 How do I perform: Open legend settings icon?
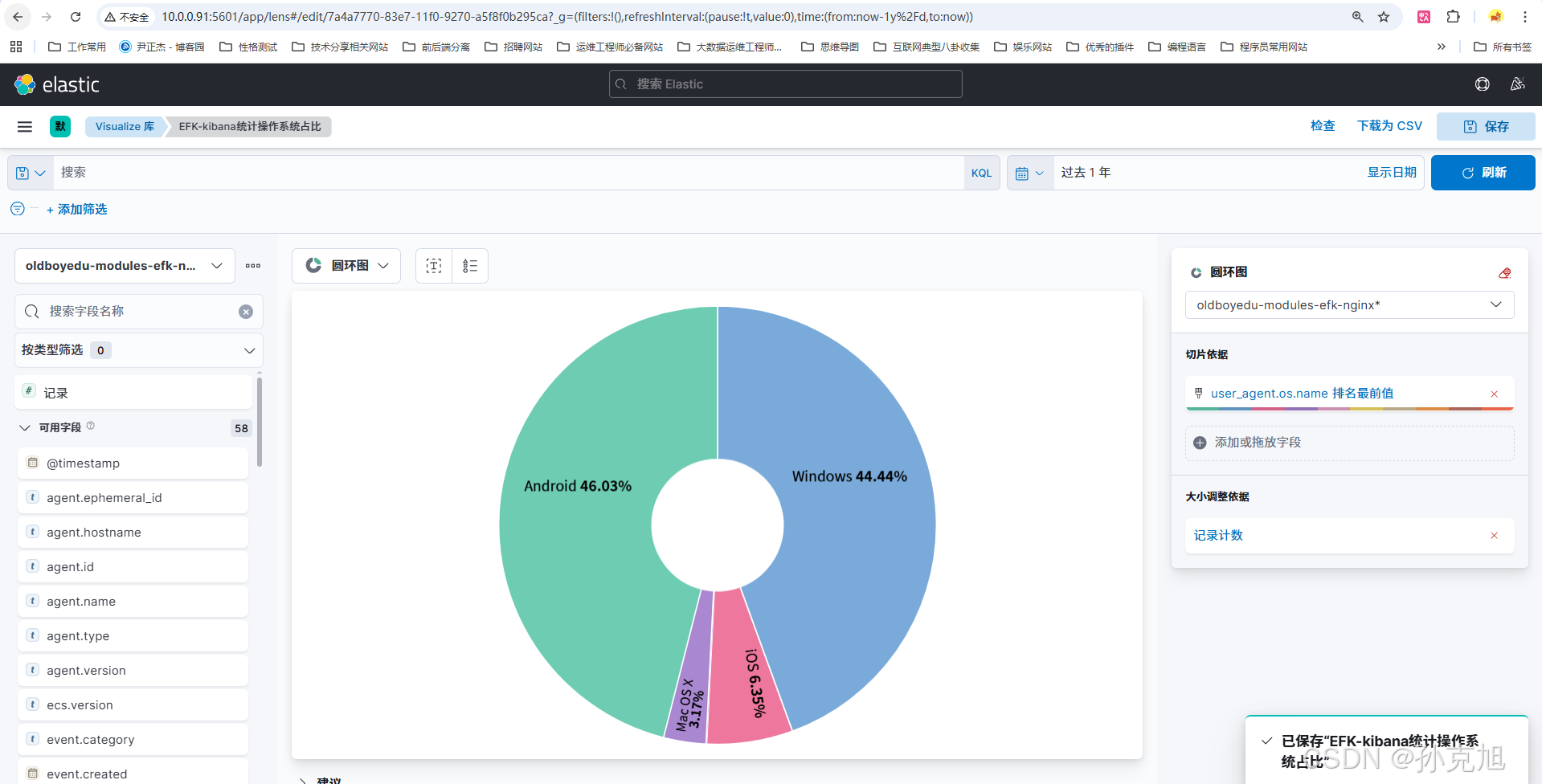470,266
